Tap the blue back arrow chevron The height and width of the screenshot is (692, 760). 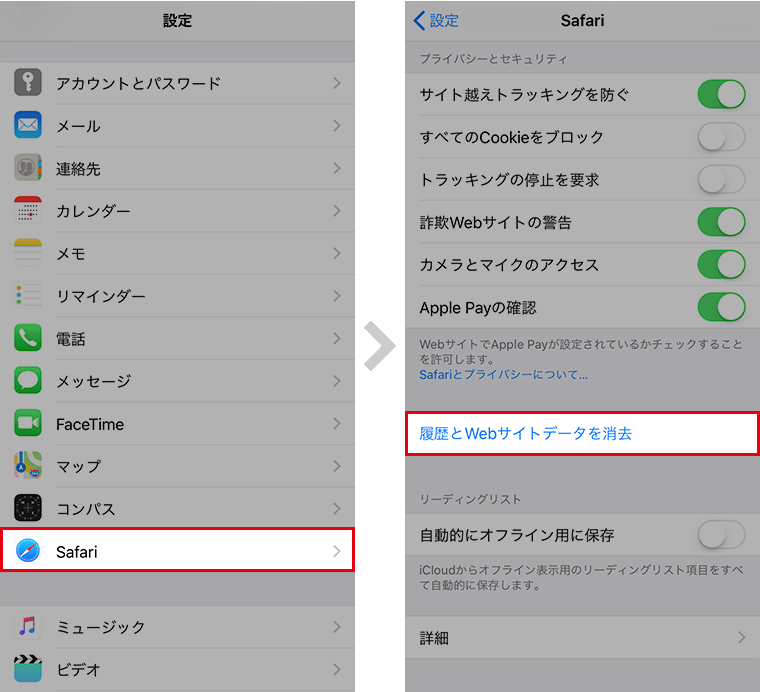(419, 20)
